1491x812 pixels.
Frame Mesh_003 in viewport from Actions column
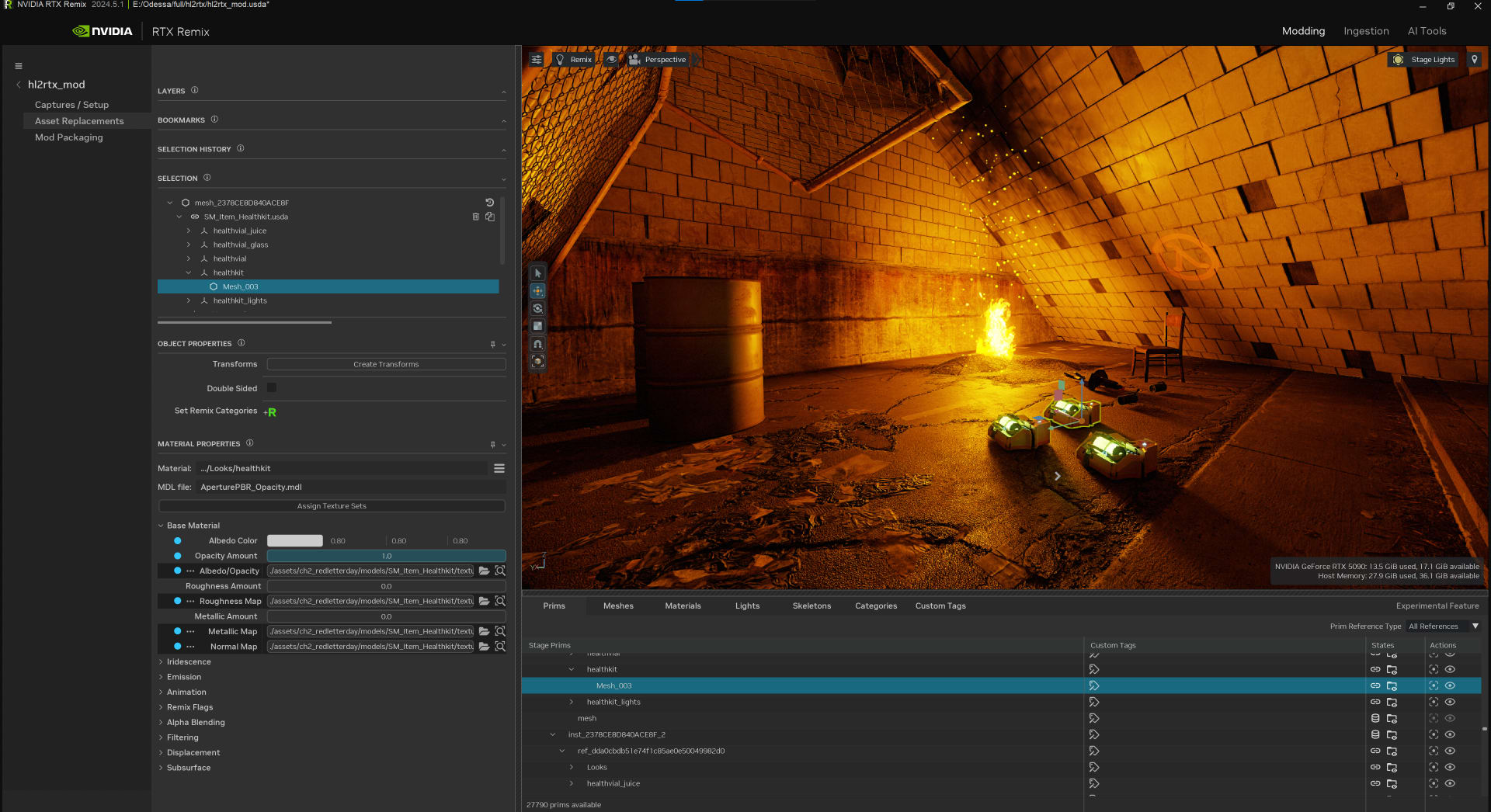coord(1434,685)
